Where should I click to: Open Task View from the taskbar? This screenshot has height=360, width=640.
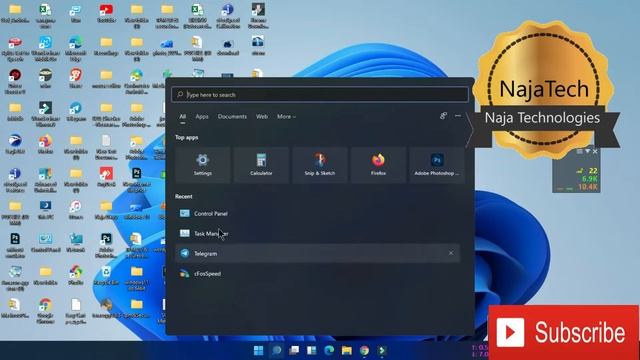(294, 351)
